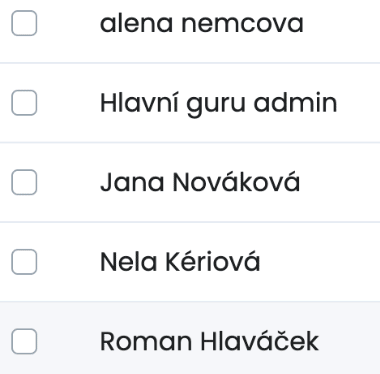Click the first name 'Jana'

132,183
